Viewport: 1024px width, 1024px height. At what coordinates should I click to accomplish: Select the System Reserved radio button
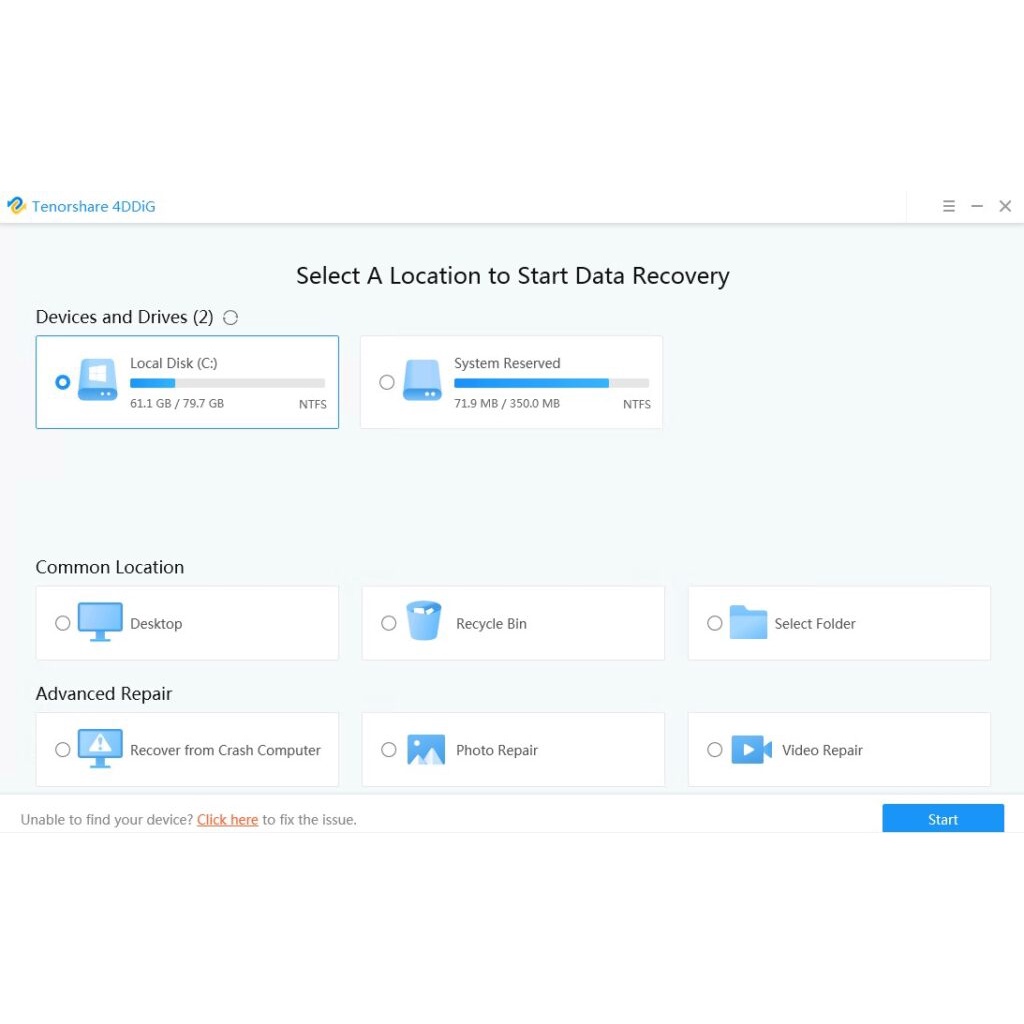(x=387, y=382)
